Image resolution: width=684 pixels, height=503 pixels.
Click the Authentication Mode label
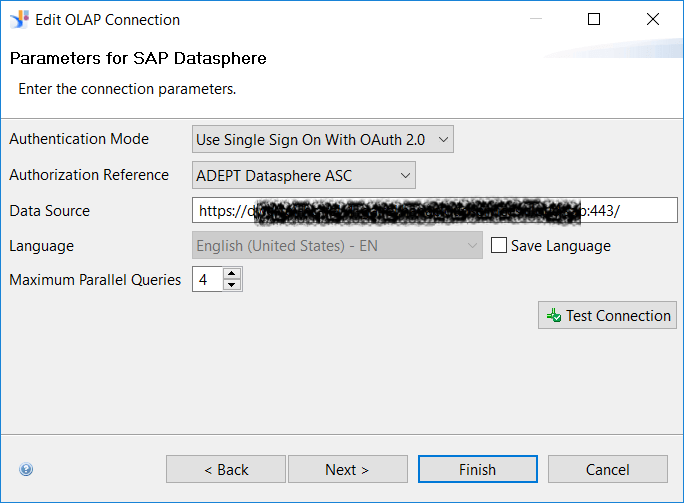79,139
